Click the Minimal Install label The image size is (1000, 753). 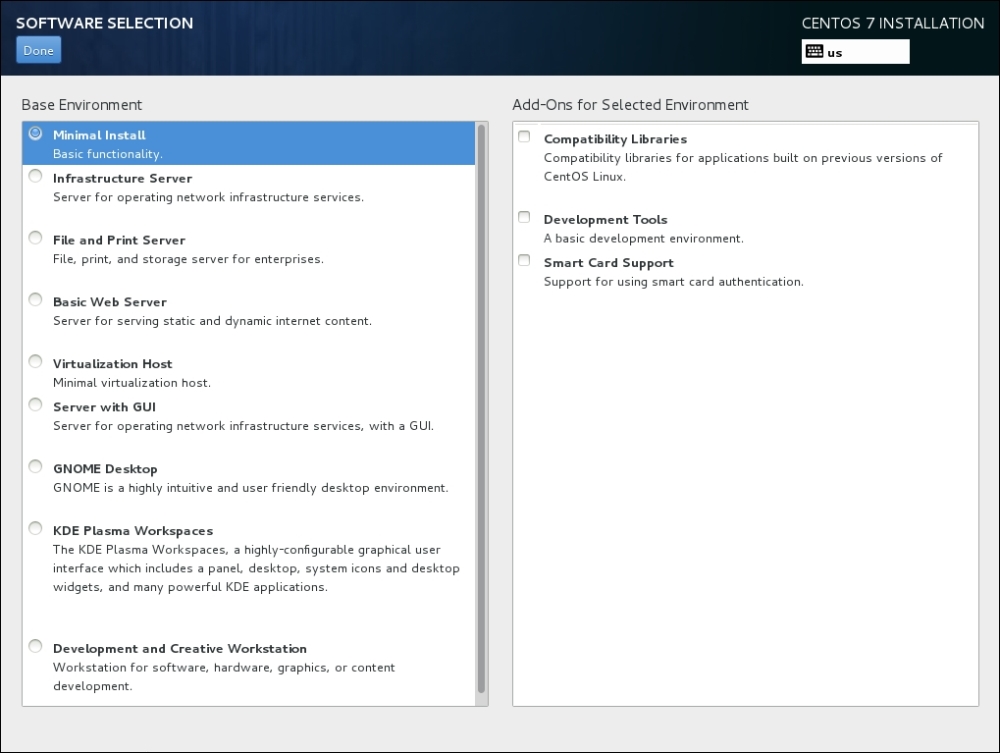point(99,135)
